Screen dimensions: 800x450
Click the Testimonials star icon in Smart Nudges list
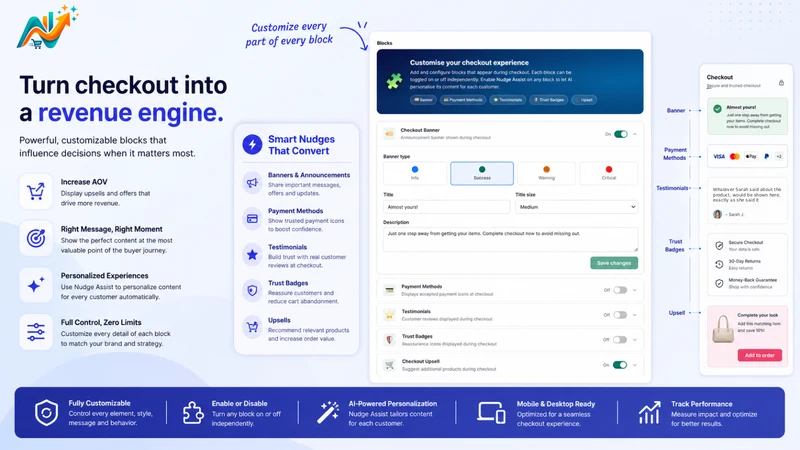[252, 255]
